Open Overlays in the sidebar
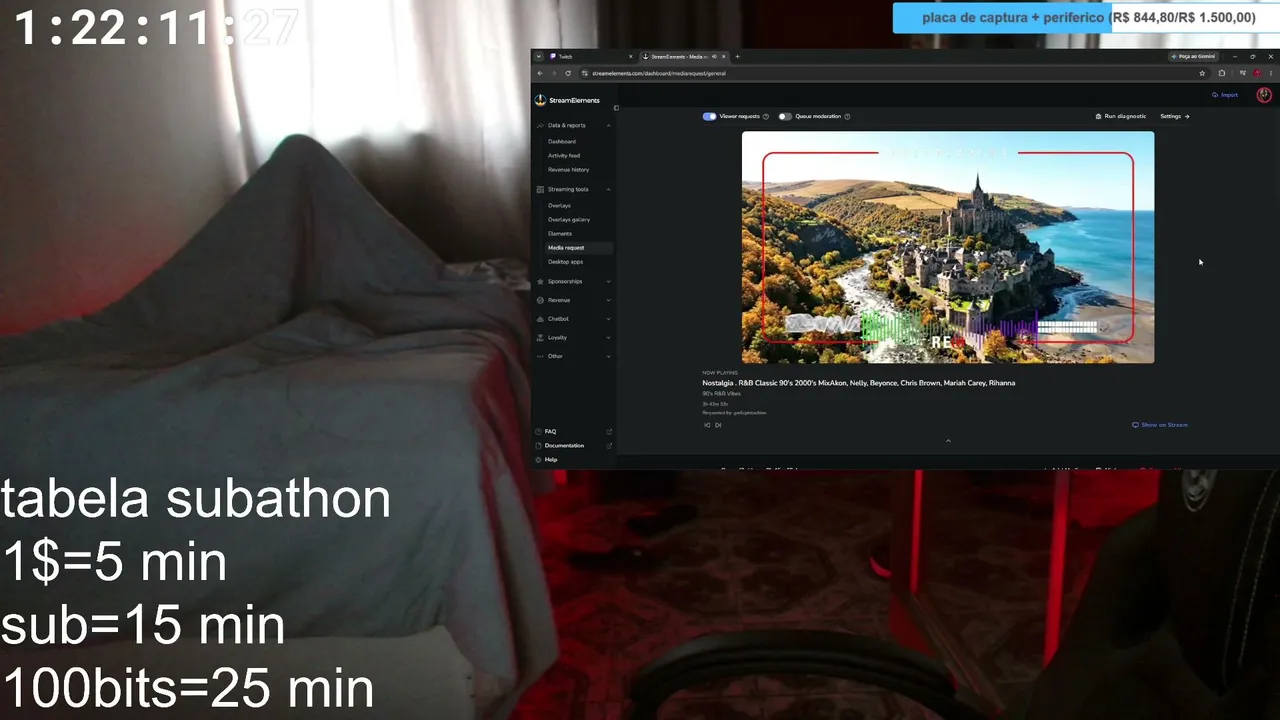 559,205
